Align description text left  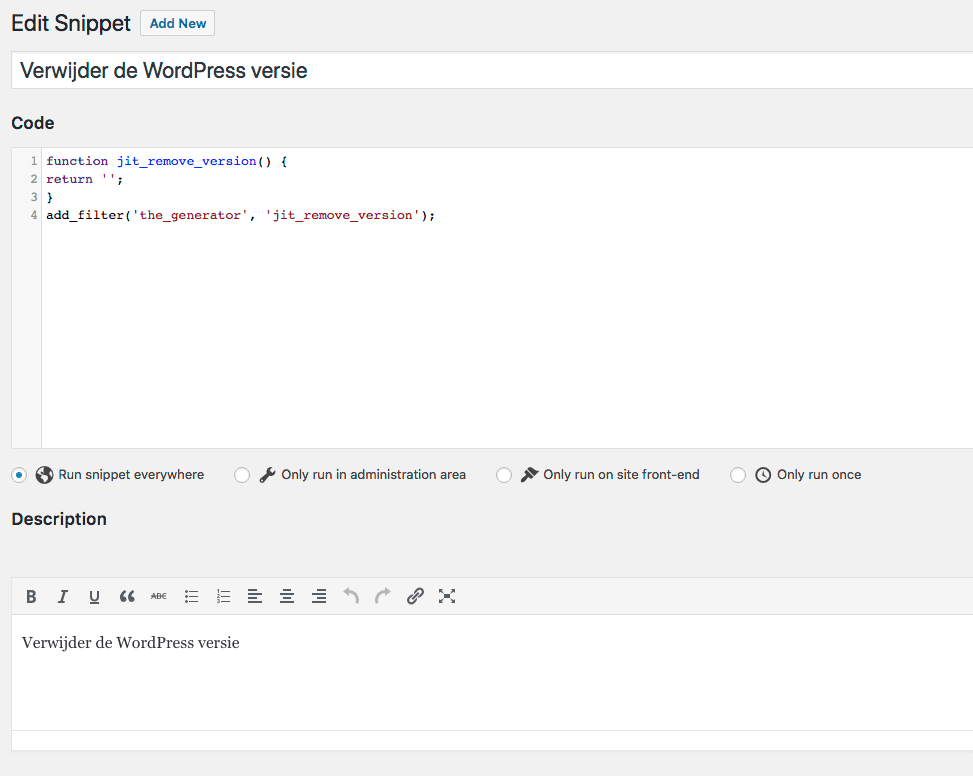point(255,596)
